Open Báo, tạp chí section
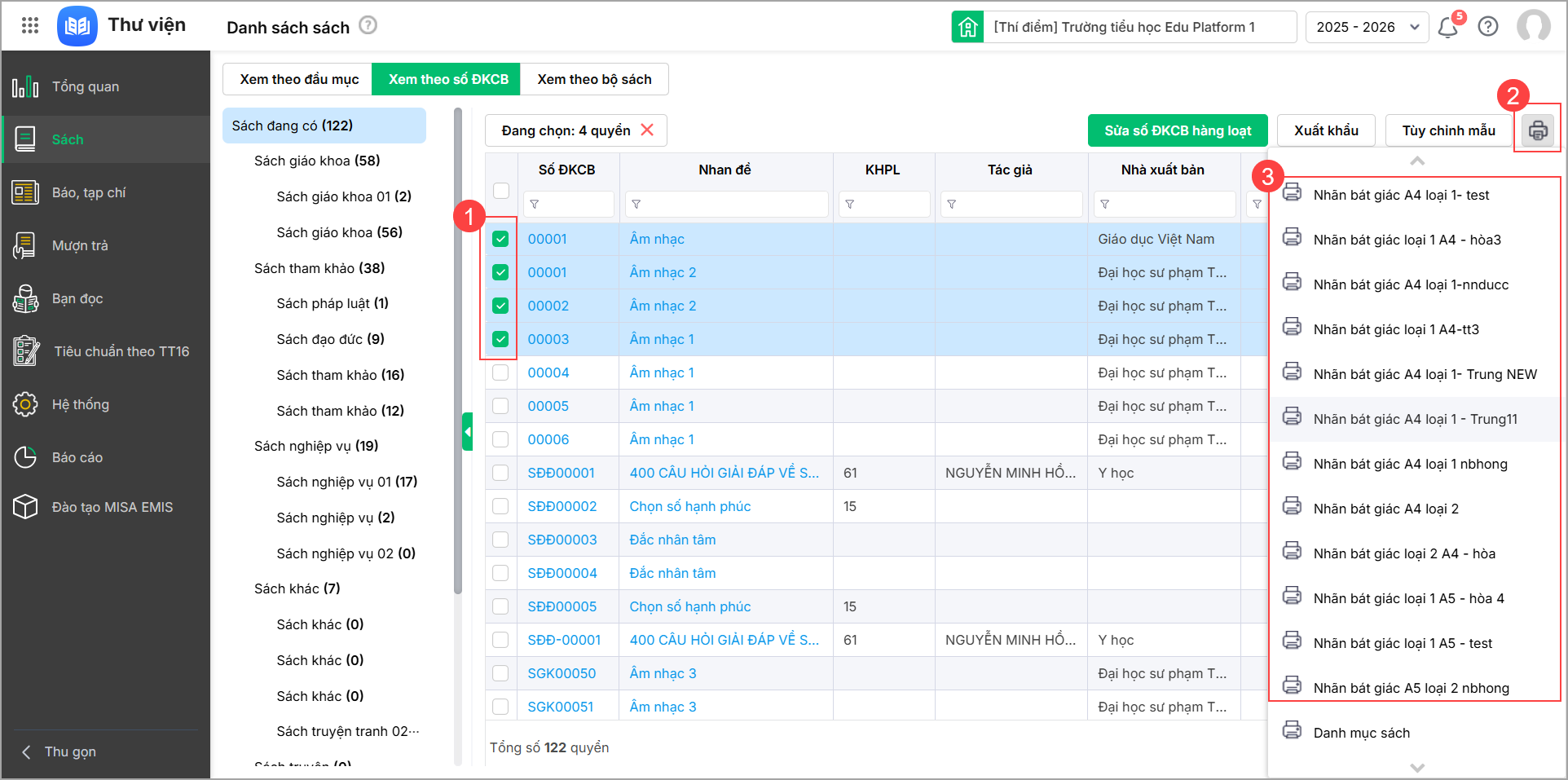The image size is (1568, 780). [x=106, y=192]
